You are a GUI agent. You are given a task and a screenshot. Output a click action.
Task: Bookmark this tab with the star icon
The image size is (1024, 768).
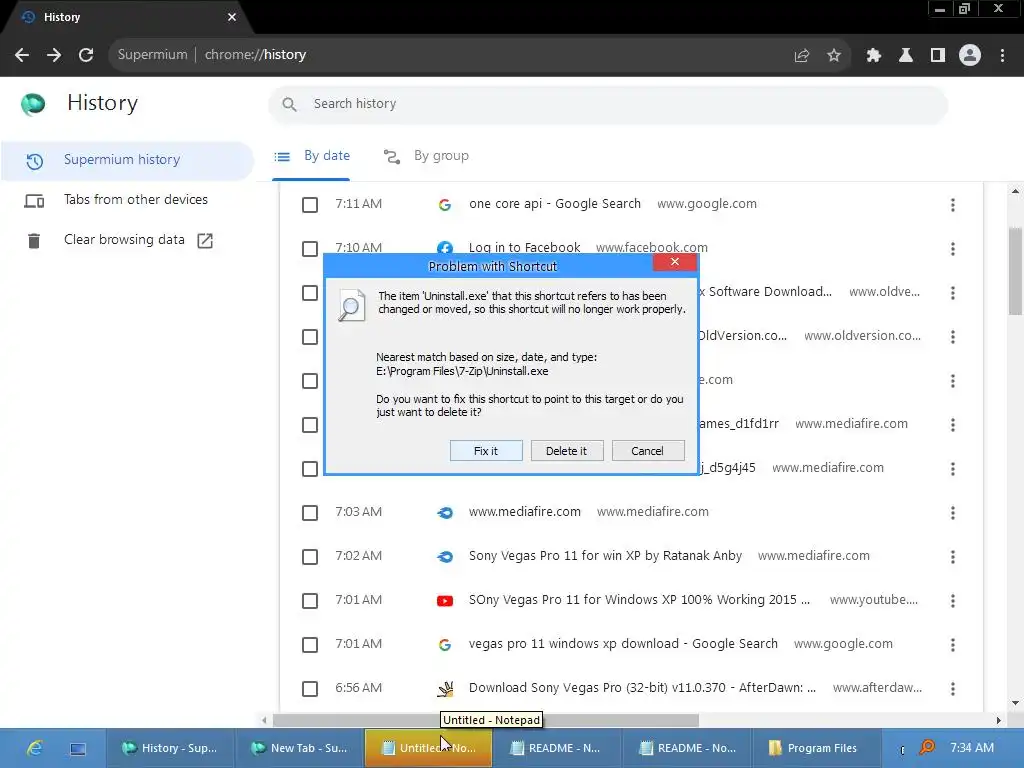(x=834, y=56)
